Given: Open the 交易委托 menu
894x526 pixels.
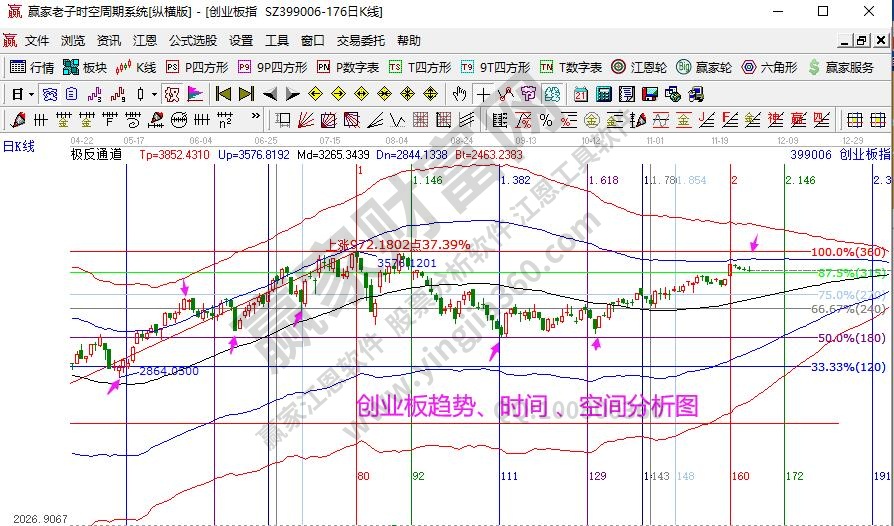Looking at the screenshot, I should pos(360,41).
